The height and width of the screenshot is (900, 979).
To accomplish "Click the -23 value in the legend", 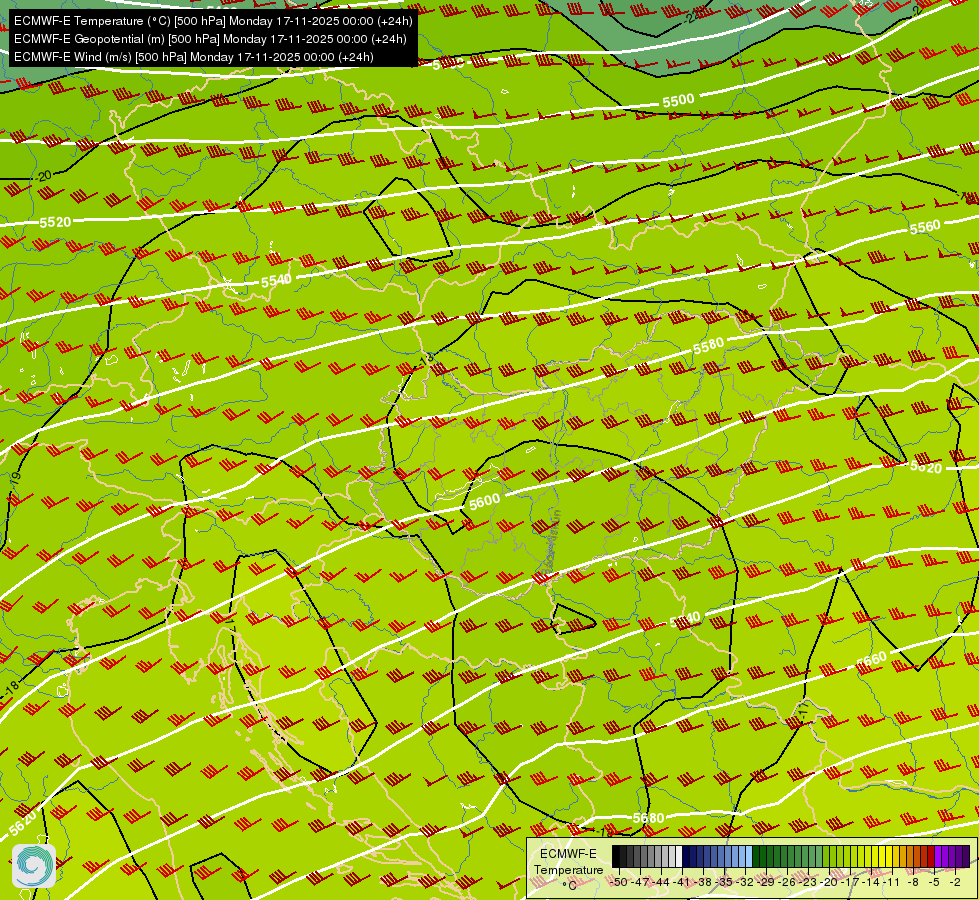I will [x=808, y=882].
